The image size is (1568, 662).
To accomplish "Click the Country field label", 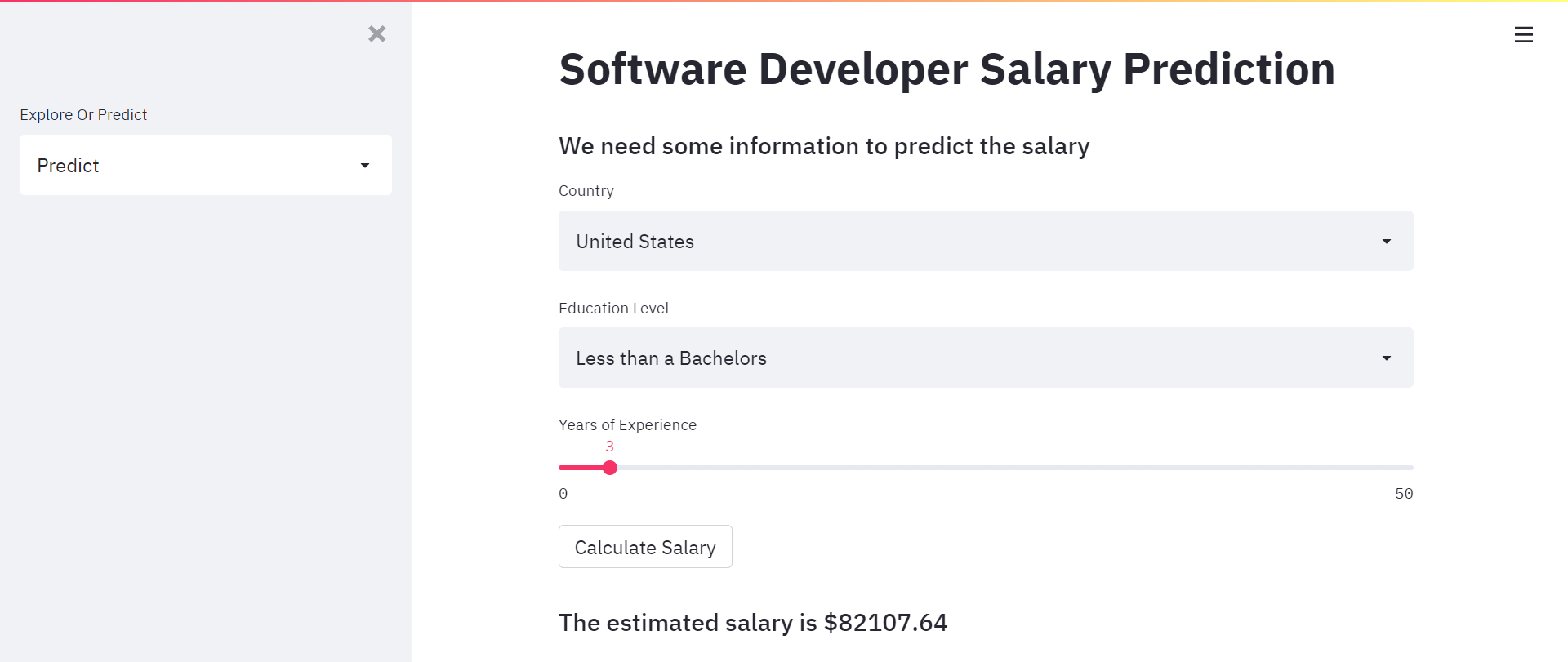I will pos(586,191).
